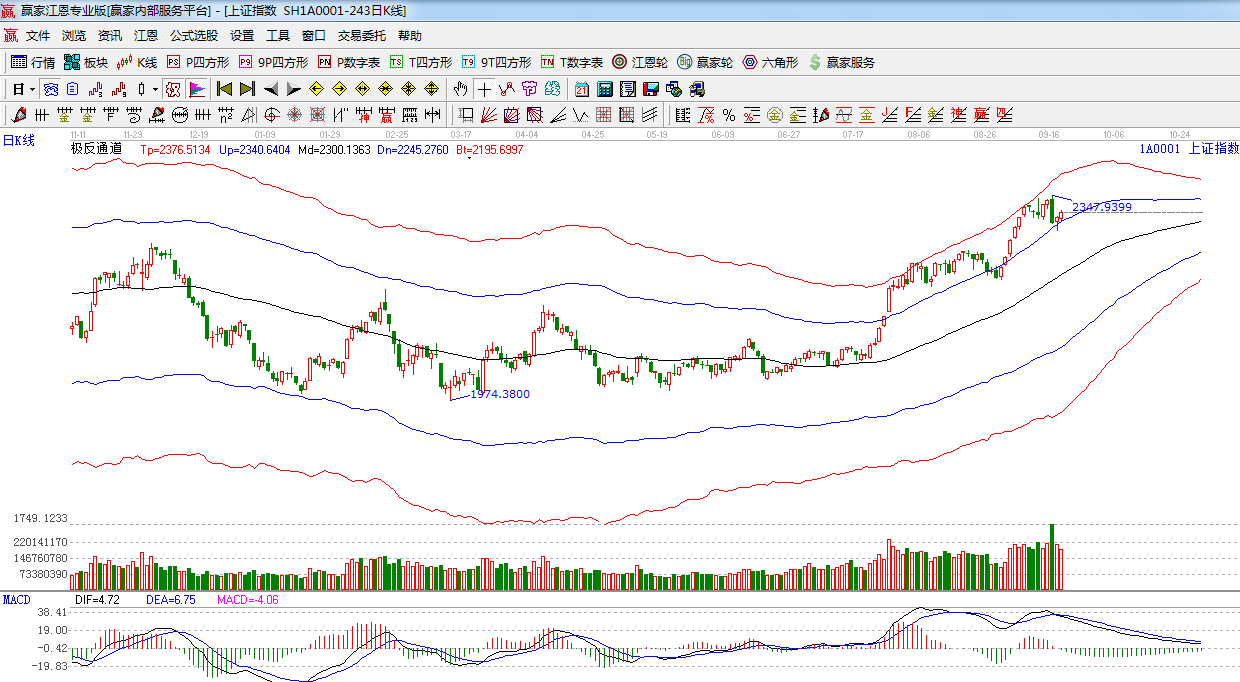Click the 2347.9399 price label on chart
The image size is (1240, 682).
1102,207
